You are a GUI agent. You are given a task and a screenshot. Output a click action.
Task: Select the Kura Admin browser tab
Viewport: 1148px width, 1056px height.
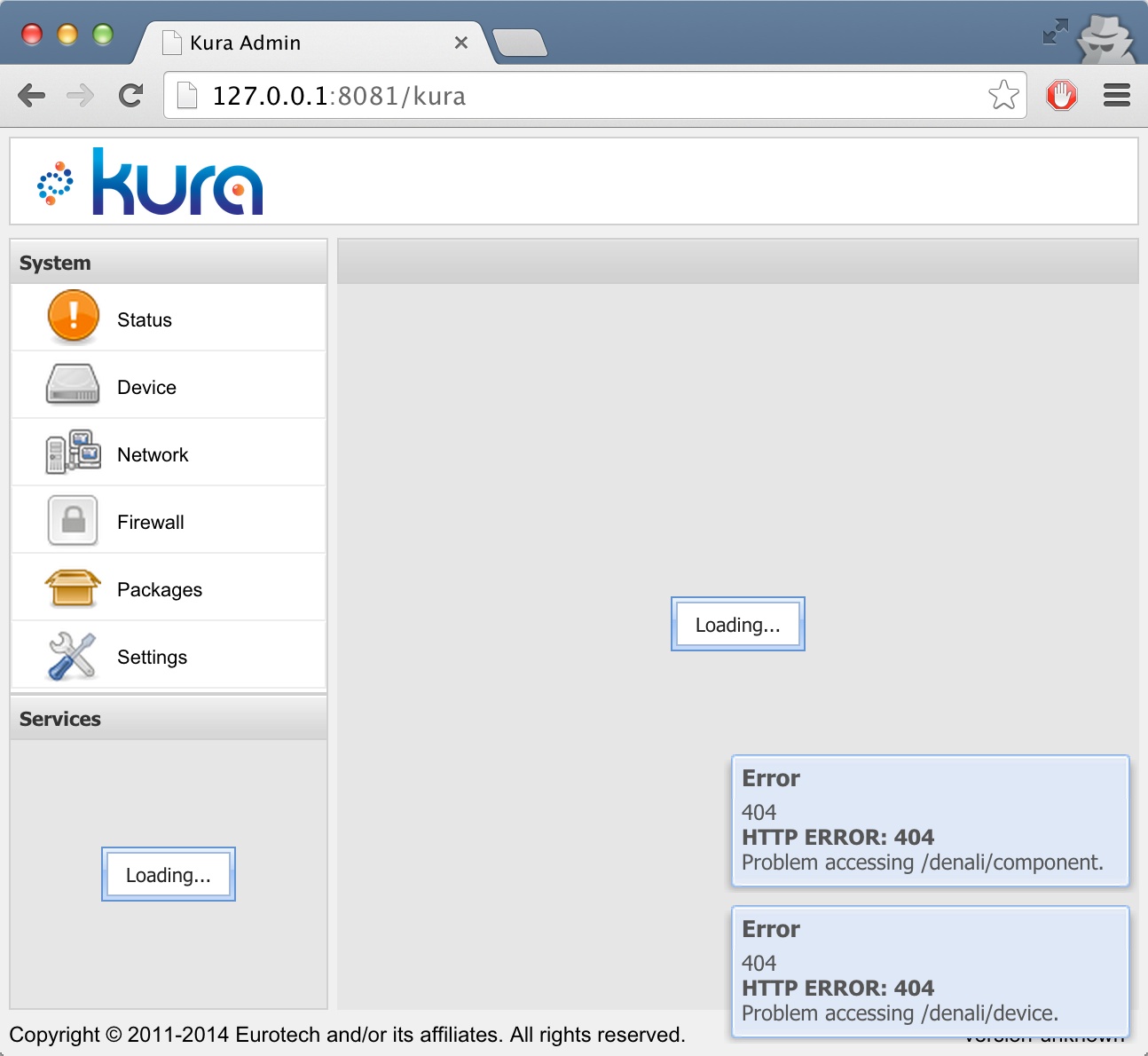[311, 43]
